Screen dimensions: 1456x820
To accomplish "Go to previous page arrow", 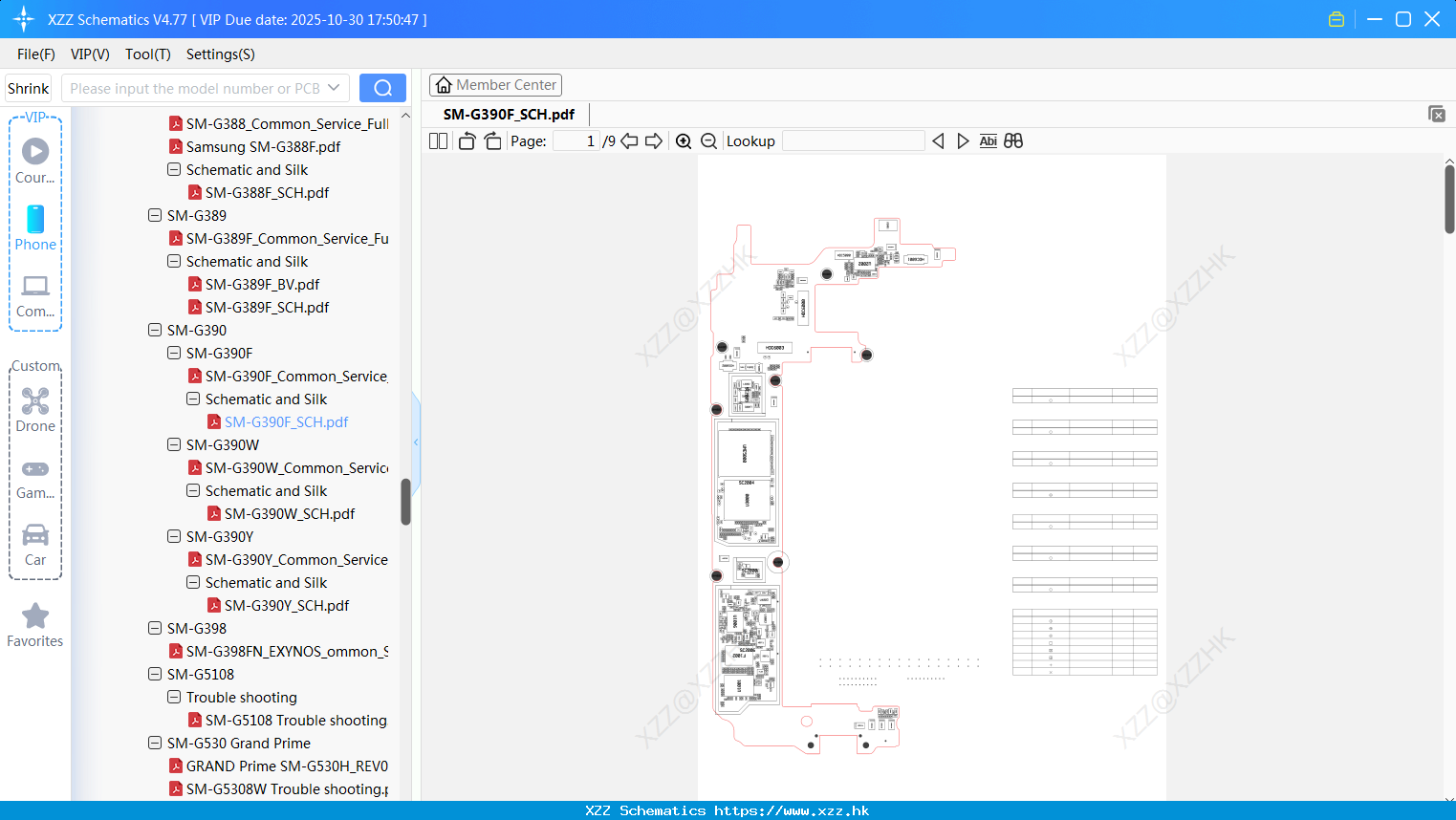I will 629,141.
